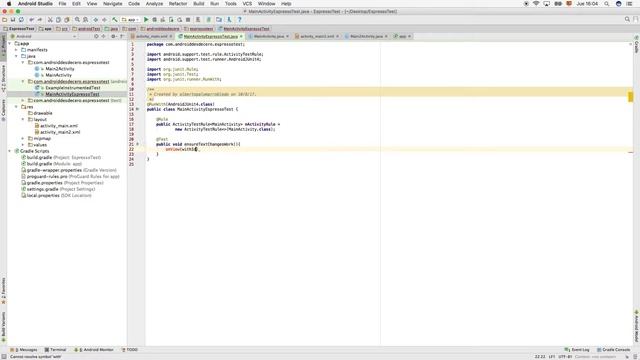
Task: Click the Open folder toolbar icon
Action: 4,20
